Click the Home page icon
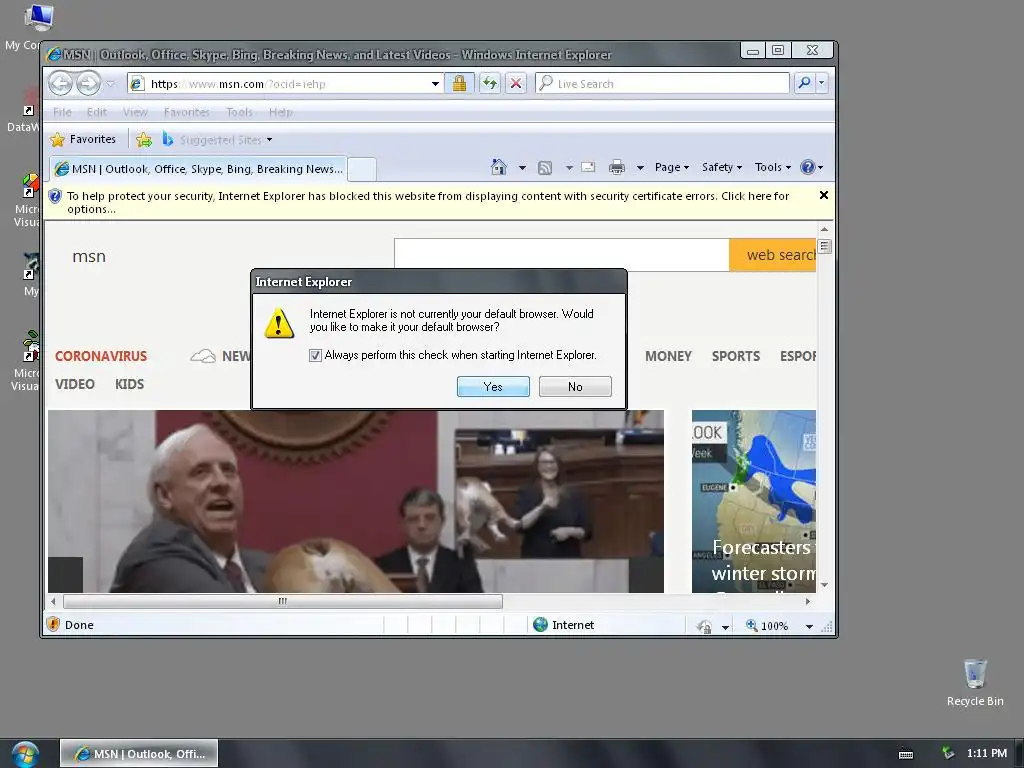Screen dimensions: 1024x768 tap(498, 167)
